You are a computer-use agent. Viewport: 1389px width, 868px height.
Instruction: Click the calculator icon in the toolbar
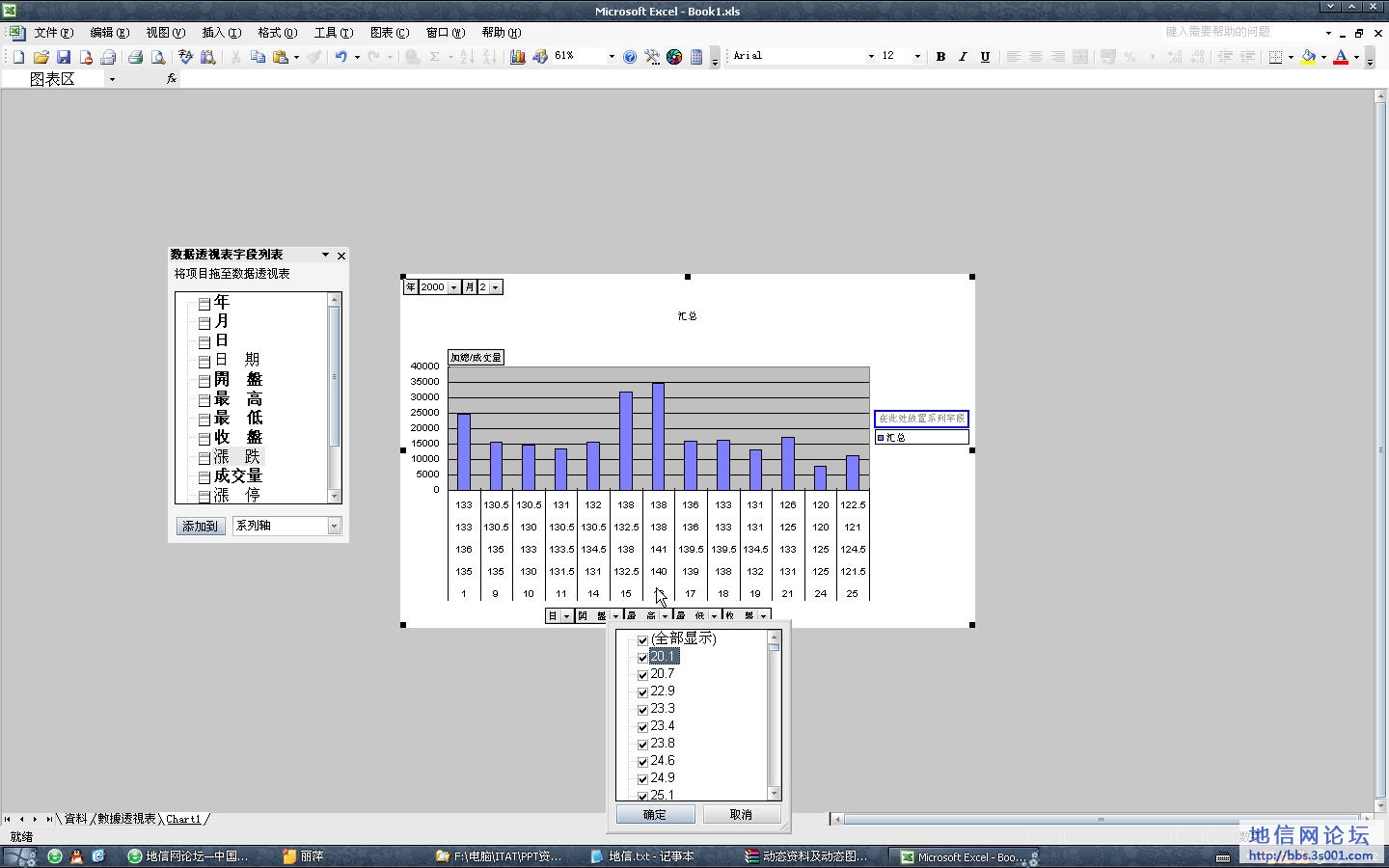coord(696,57)
